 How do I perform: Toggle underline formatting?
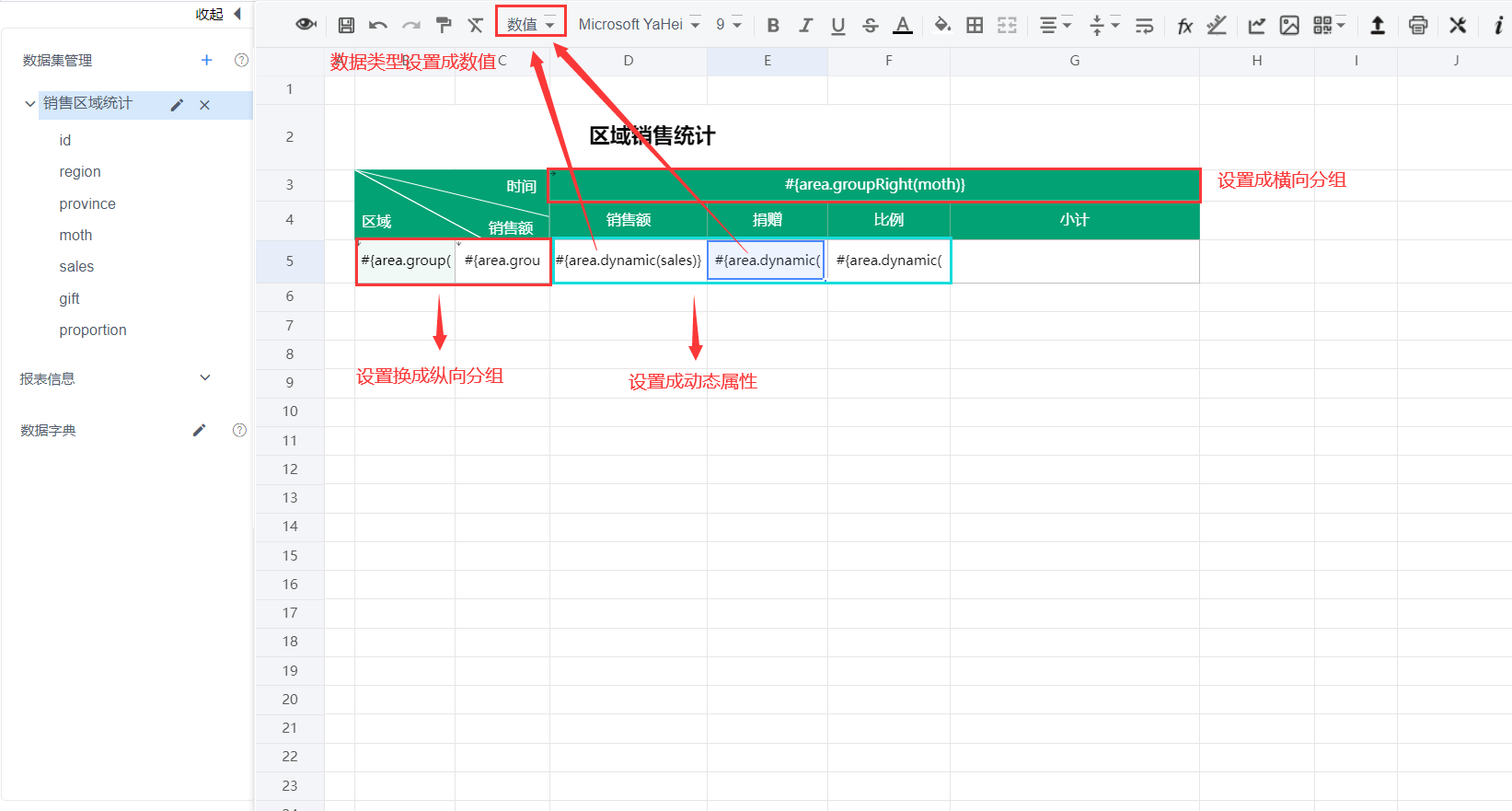[x=837, y=26]
